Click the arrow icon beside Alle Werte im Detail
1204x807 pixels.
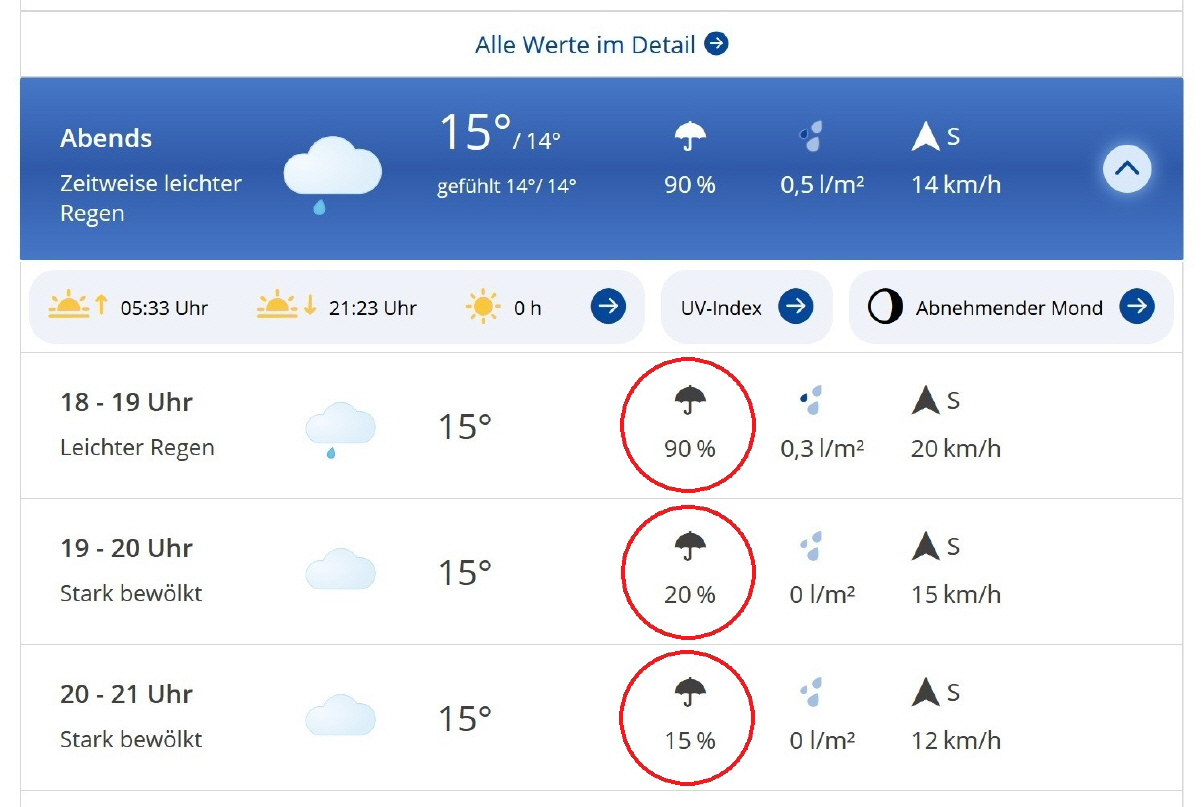point(716,44)
